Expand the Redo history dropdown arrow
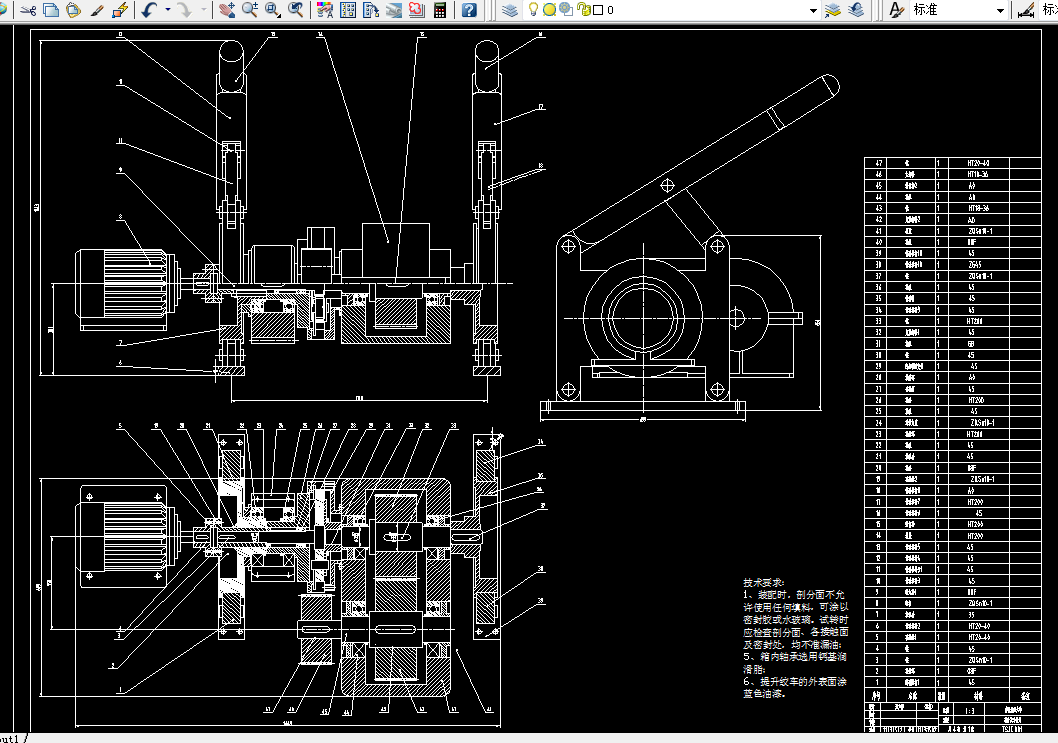This screenshot has width=1058, height=743. [204, 10]
